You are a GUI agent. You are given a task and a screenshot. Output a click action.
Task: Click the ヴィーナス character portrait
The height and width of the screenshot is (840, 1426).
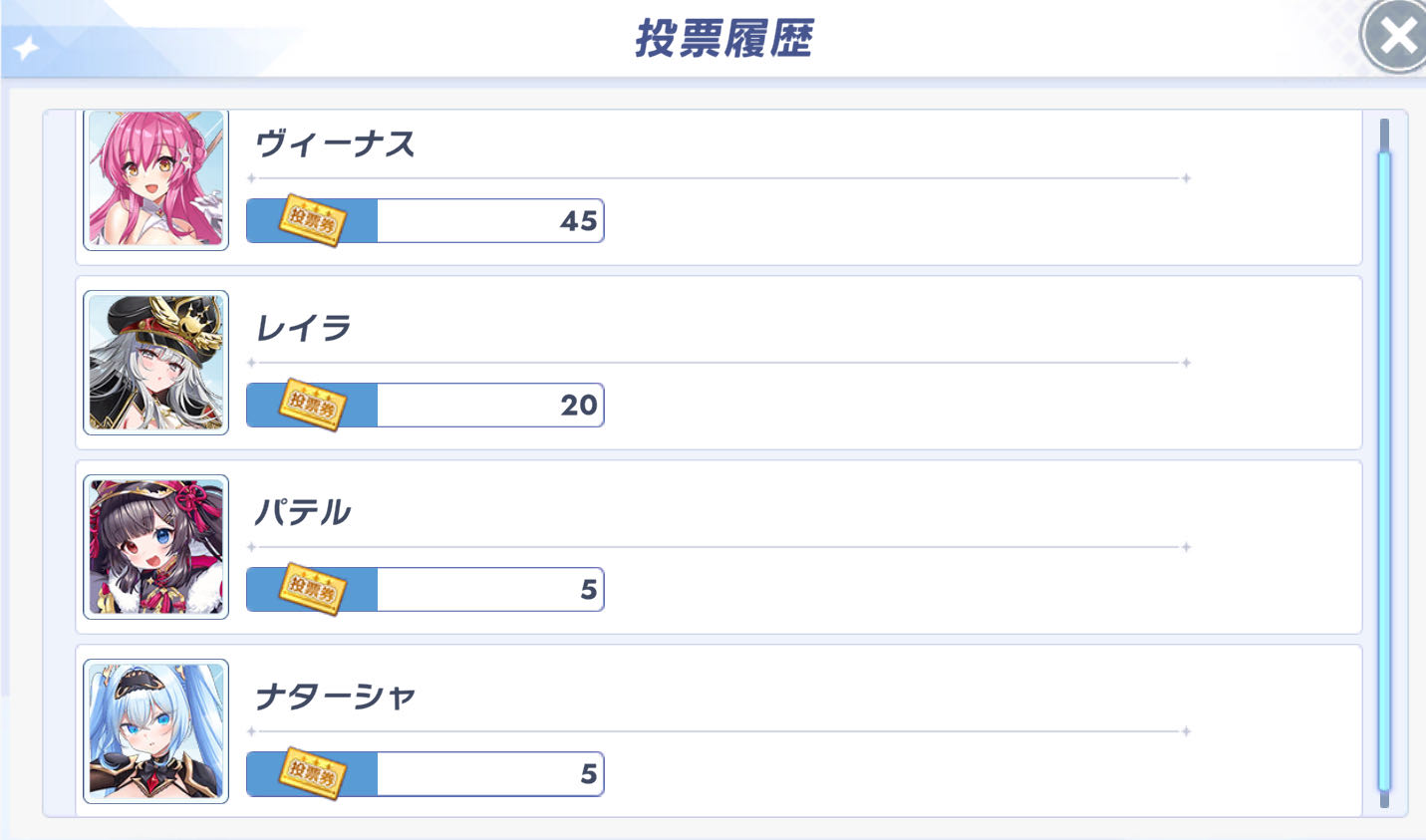tap(155, 179)
